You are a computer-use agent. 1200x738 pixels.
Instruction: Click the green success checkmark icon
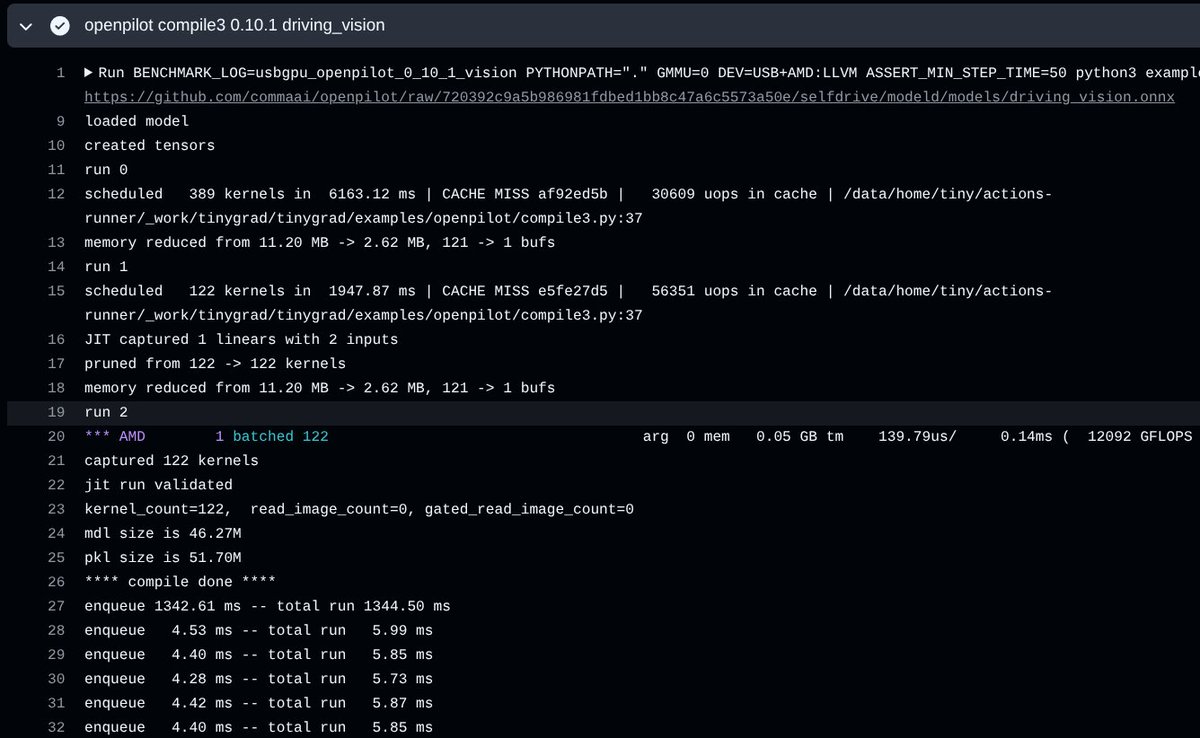[x=60, y=25]
